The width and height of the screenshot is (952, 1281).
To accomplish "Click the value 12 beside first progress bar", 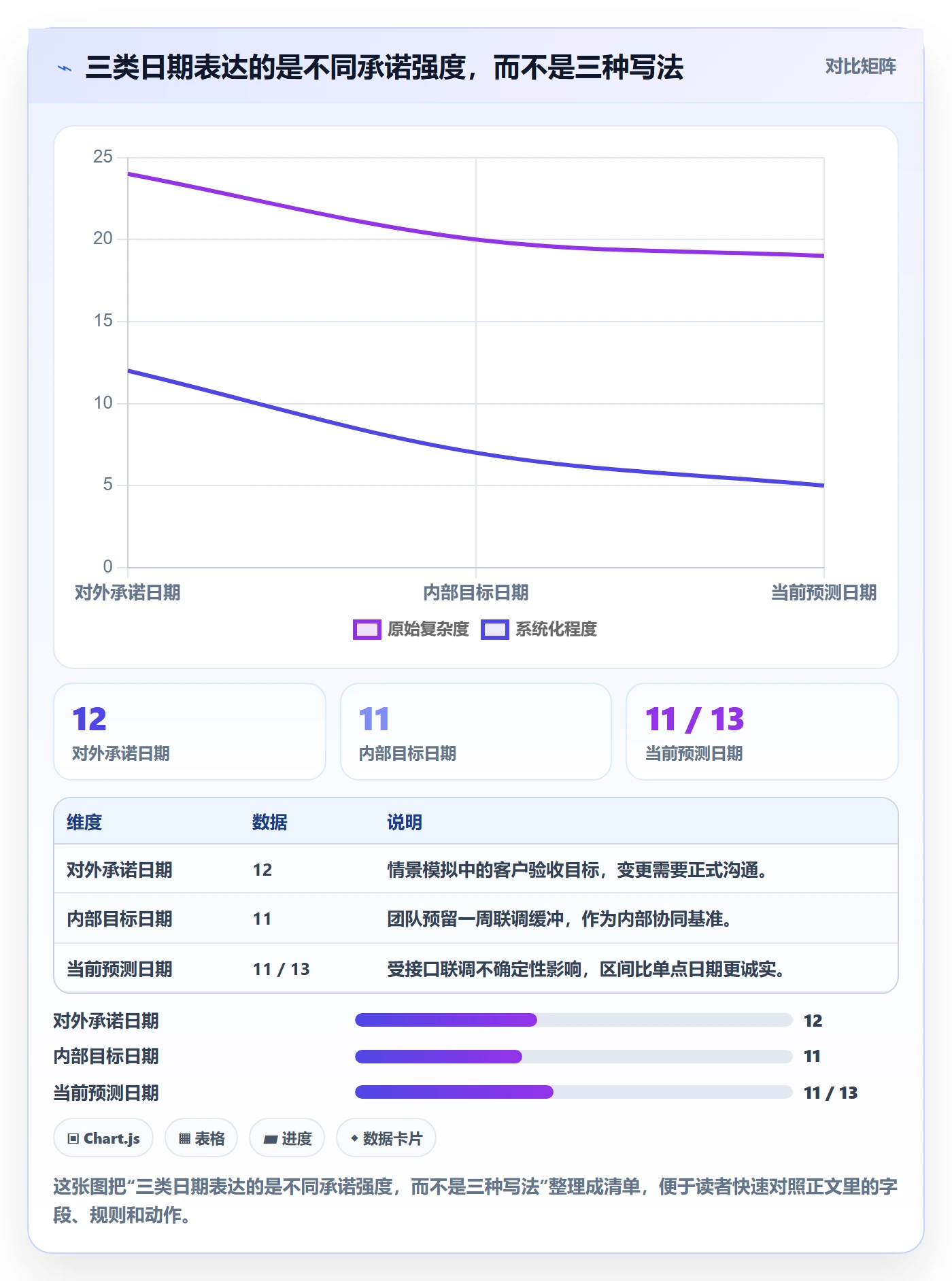I will pyautogui.click(x=813, y=1021).
